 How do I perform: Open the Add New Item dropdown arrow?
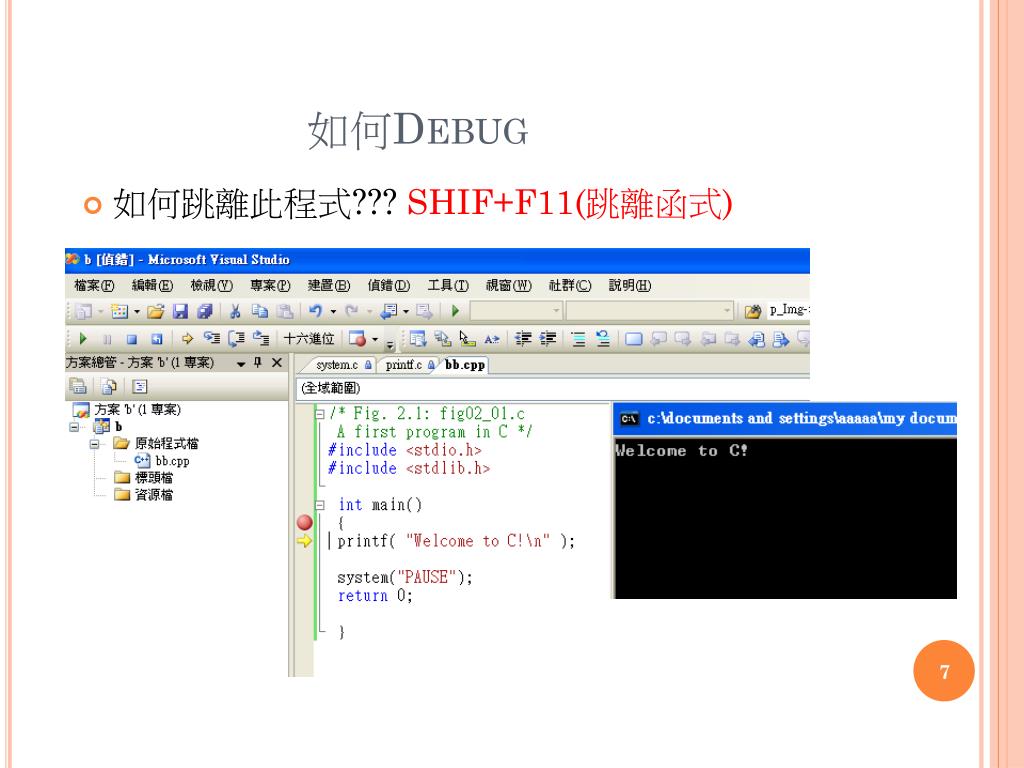coord(136,312)
